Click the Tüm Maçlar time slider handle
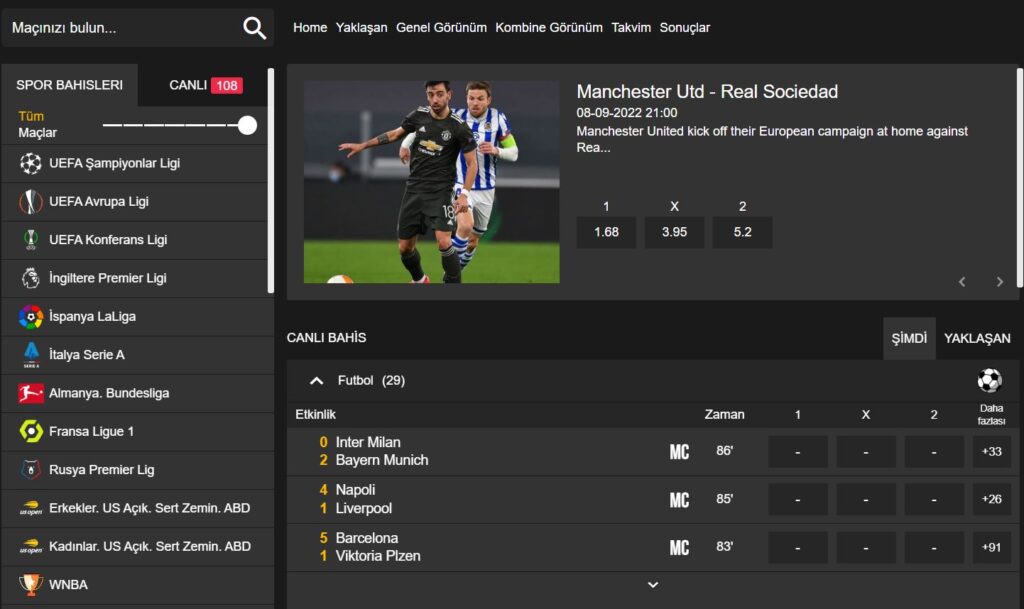This screenshot has height=609, width=1024. pyautogui.click(x=247, y=125)
